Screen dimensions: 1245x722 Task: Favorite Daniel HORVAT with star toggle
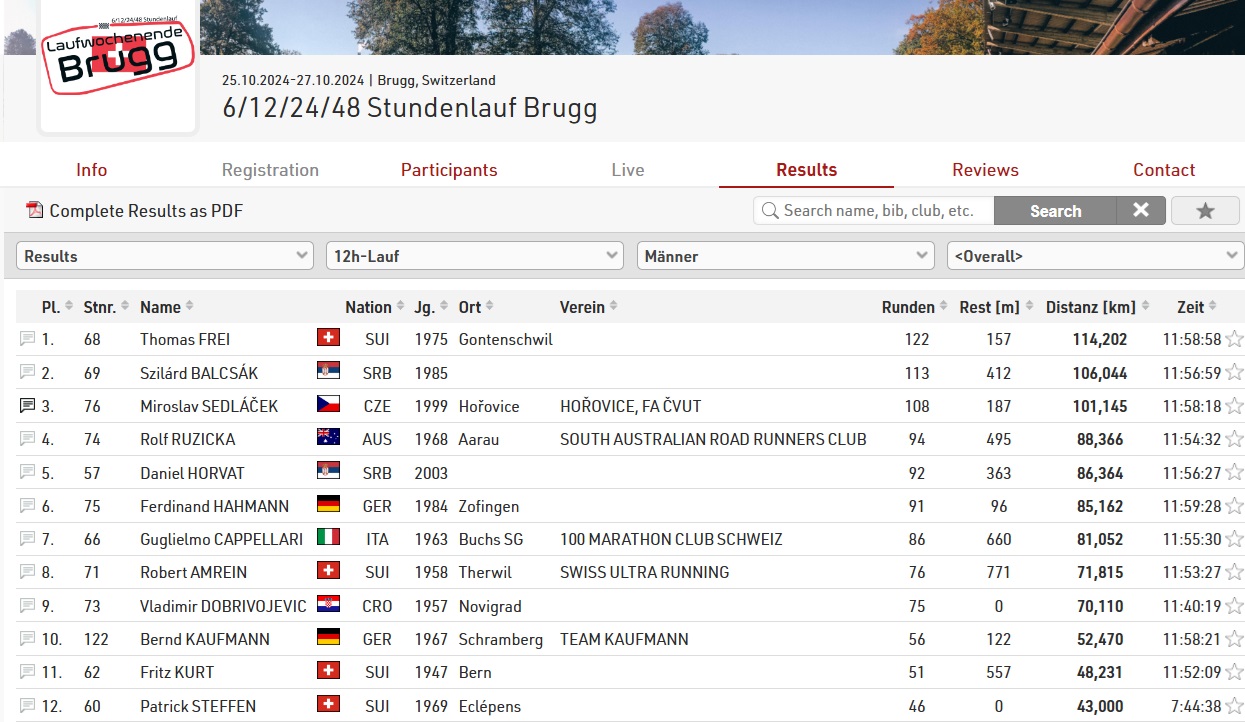coord(1234,472)
